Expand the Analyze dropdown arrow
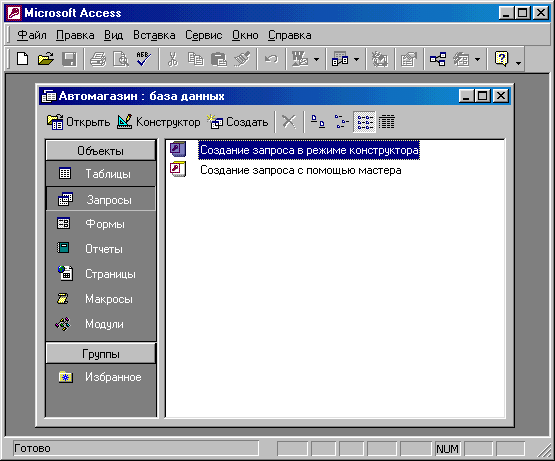The image size is (555, 461). 357,59
